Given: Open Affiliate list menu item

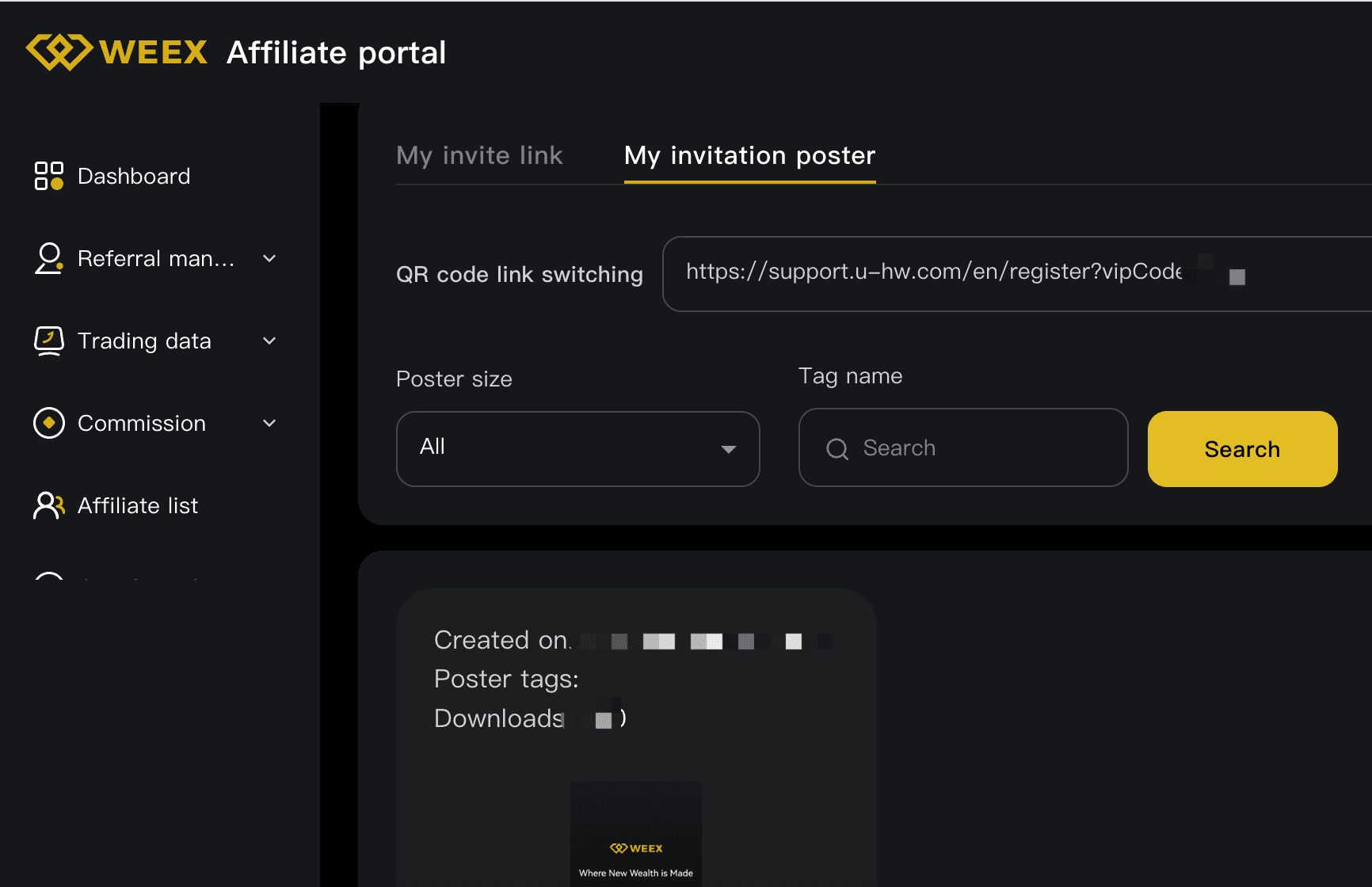Looking at the screenshot, I should point(138,505).
